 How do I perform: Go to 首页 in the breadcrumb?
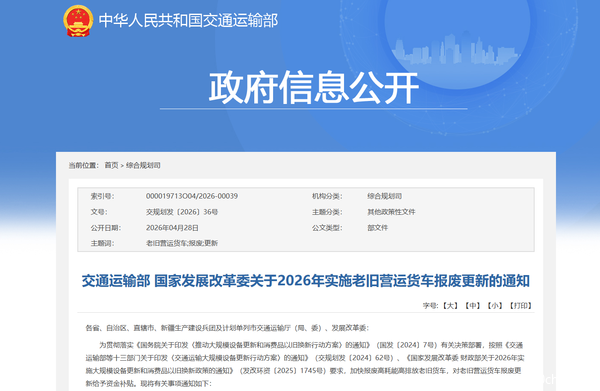coord(111,165)
